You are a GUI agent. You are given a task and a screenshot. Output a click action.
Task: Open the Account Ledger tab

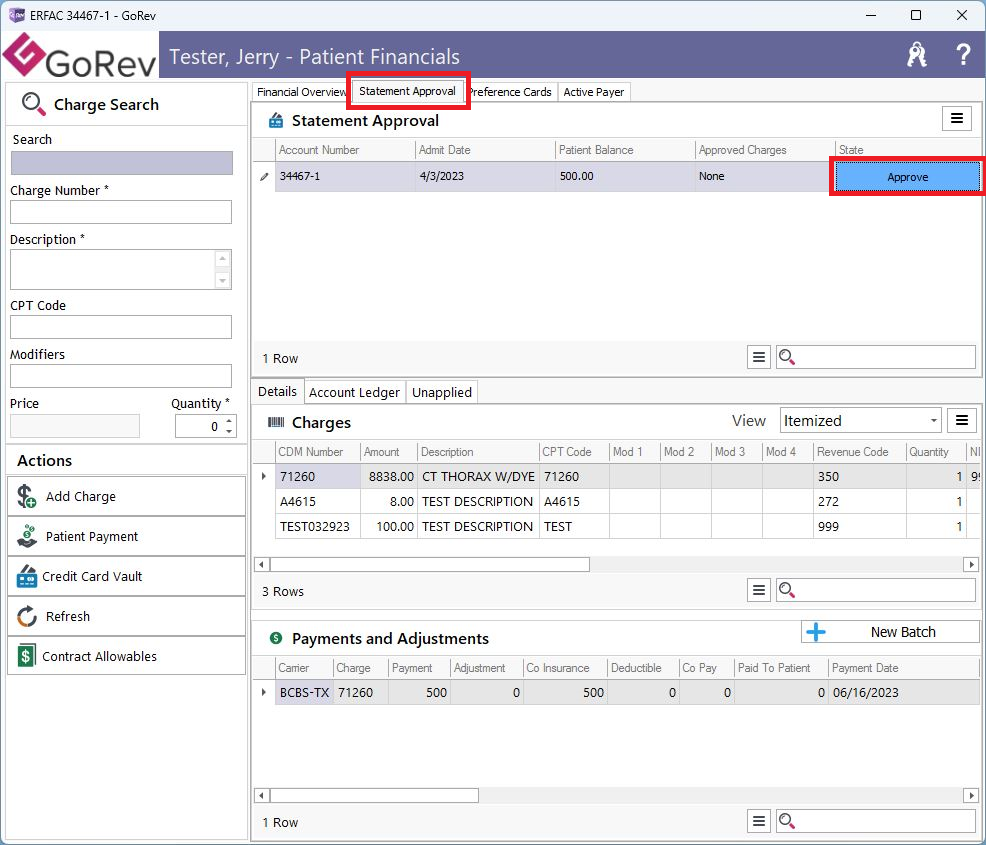[x=354, y=392]
